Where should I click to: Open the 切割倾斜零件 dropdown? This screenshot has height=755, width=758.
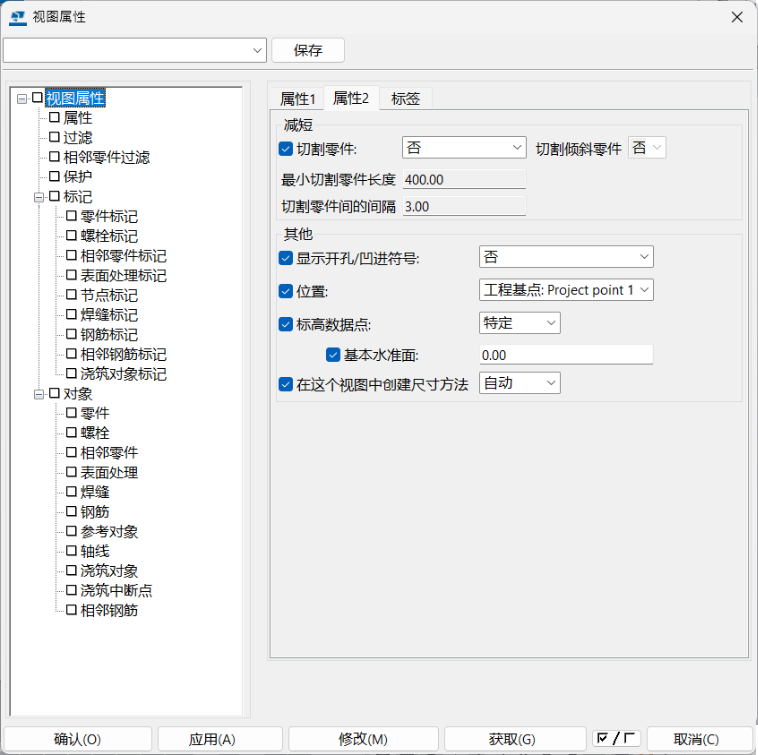tap(647, 147)
